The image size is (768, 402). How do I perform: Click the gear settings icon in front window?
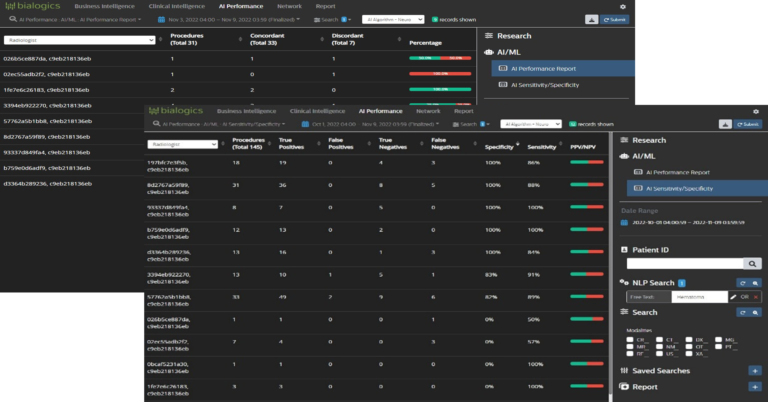click(756, 112)
